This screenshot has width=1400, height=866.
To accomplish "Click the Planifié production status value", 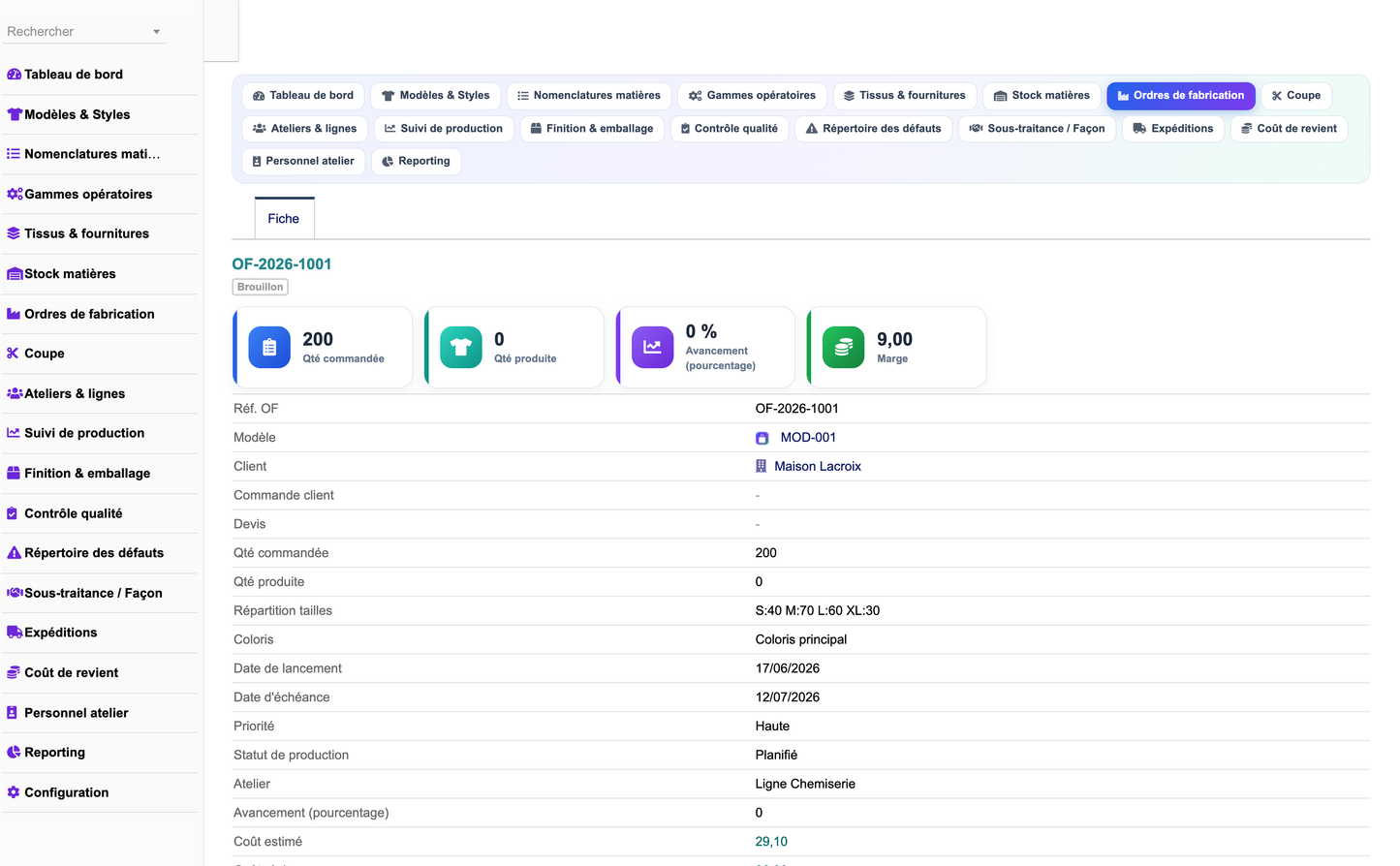I will [x=776, y=755].
